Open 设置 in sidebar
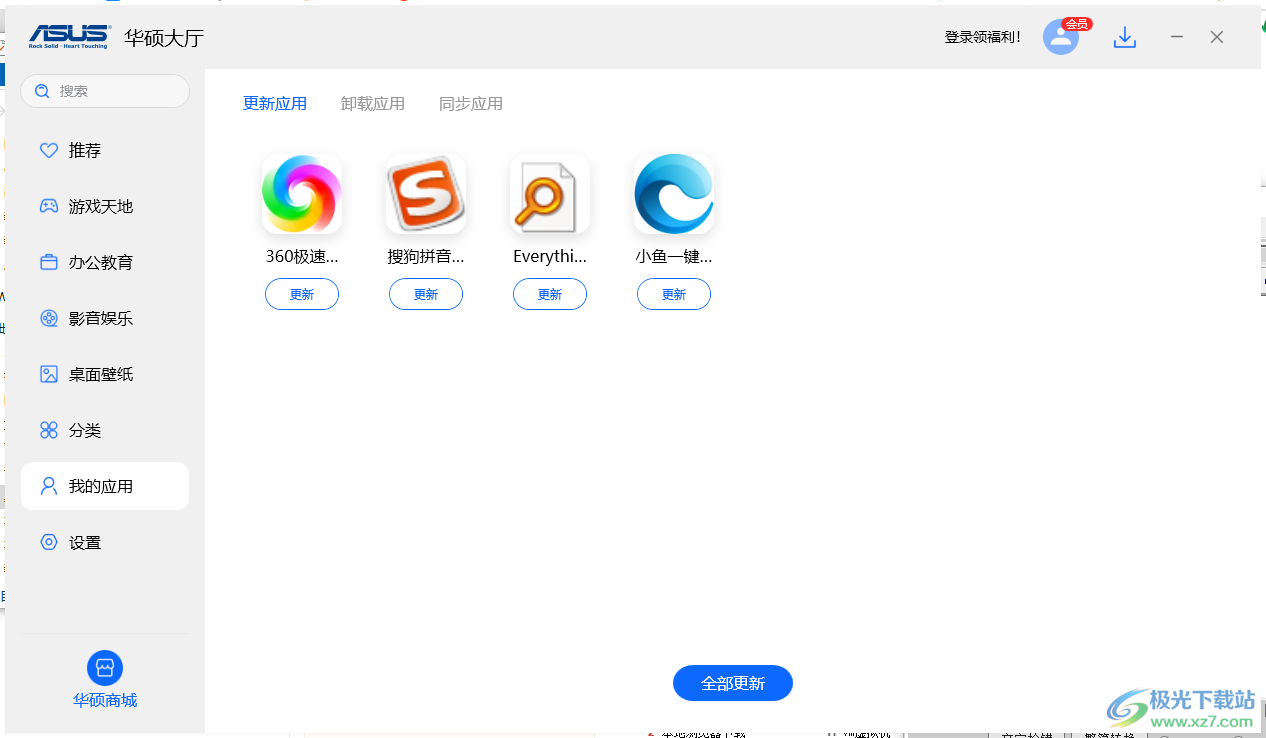Viewport: 1266px width, 738px height. (105, 542)
